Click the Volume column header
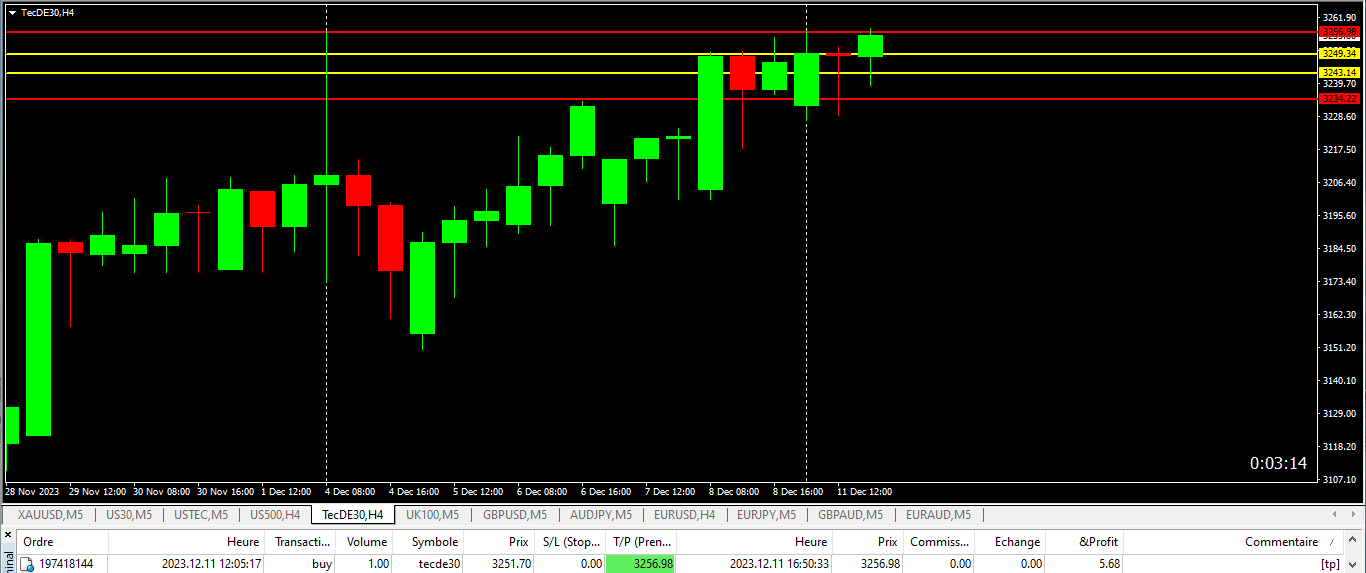Image resolution: width=1366 pixels, height=573 pixels. tap(366, 541)
